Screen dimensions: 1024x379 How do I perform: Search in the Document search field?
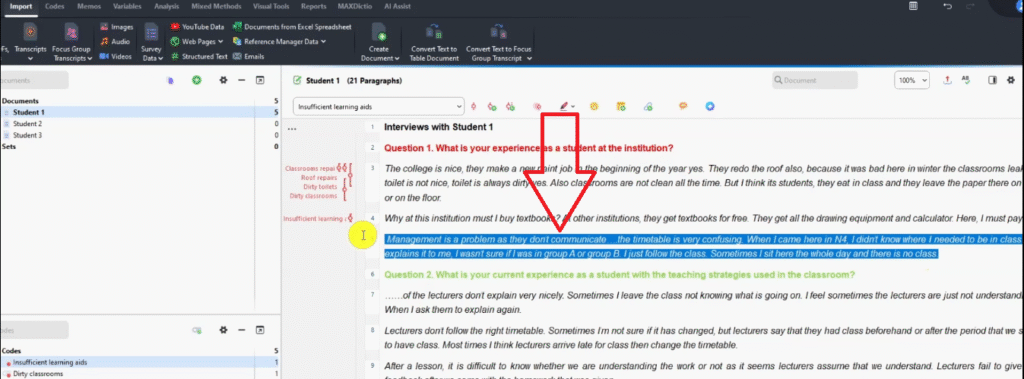click(x=814, y=80)
